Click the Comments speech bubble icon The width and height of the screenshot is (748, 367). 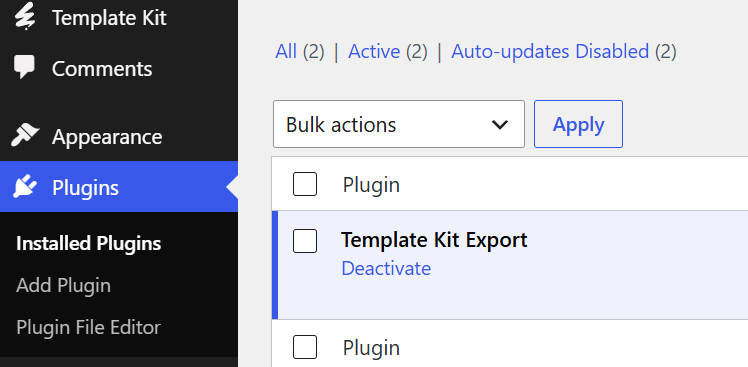pos(24,68)
